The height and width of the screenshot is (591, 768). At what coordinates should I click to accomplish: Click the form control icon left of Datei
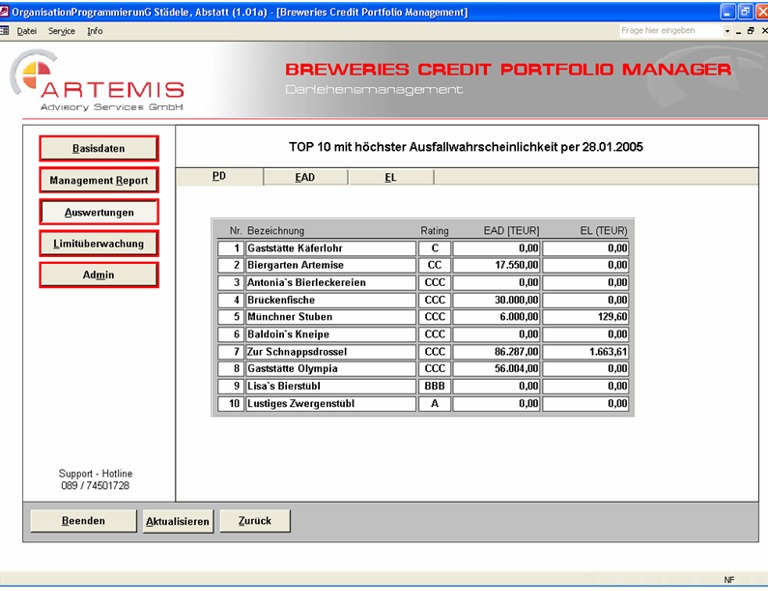click(x=4, y=31)
